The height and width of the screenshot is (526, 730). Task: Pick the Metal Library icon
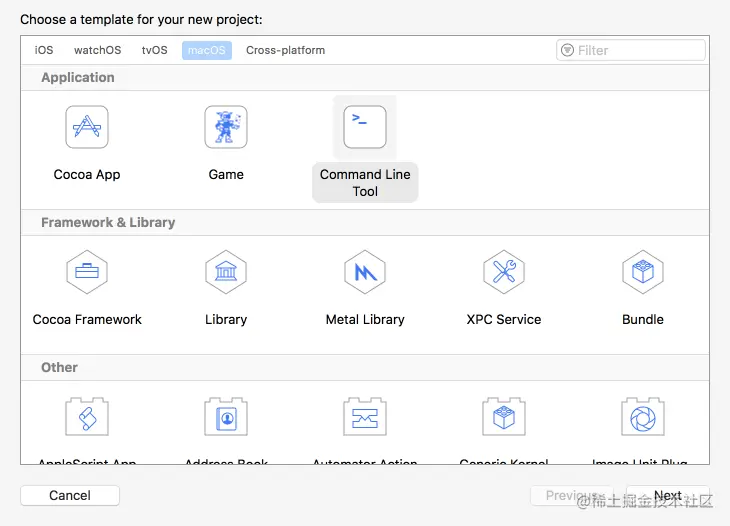[365, 272]
